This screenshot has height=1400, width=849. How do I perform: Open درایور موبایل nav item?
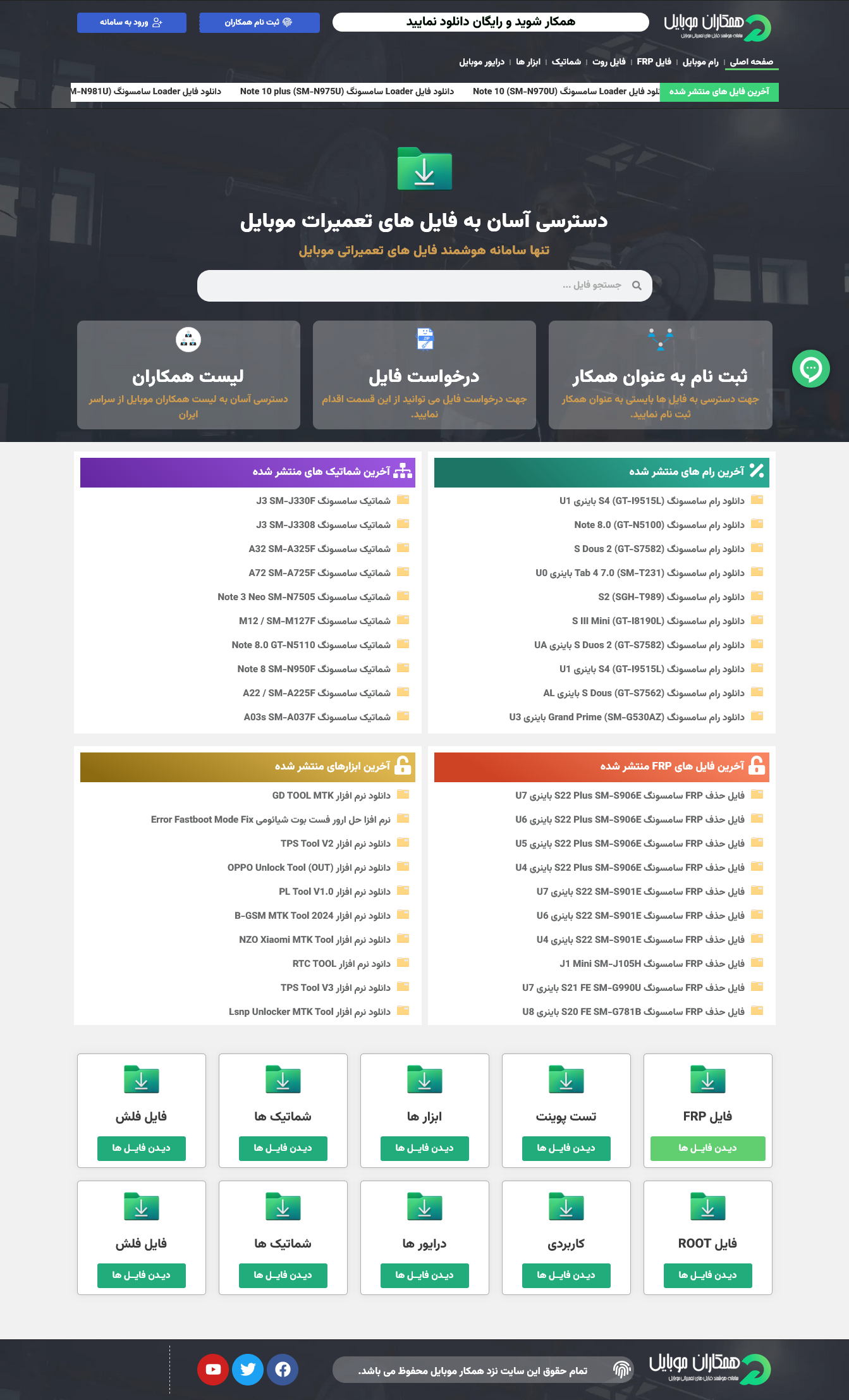point(482,61)
